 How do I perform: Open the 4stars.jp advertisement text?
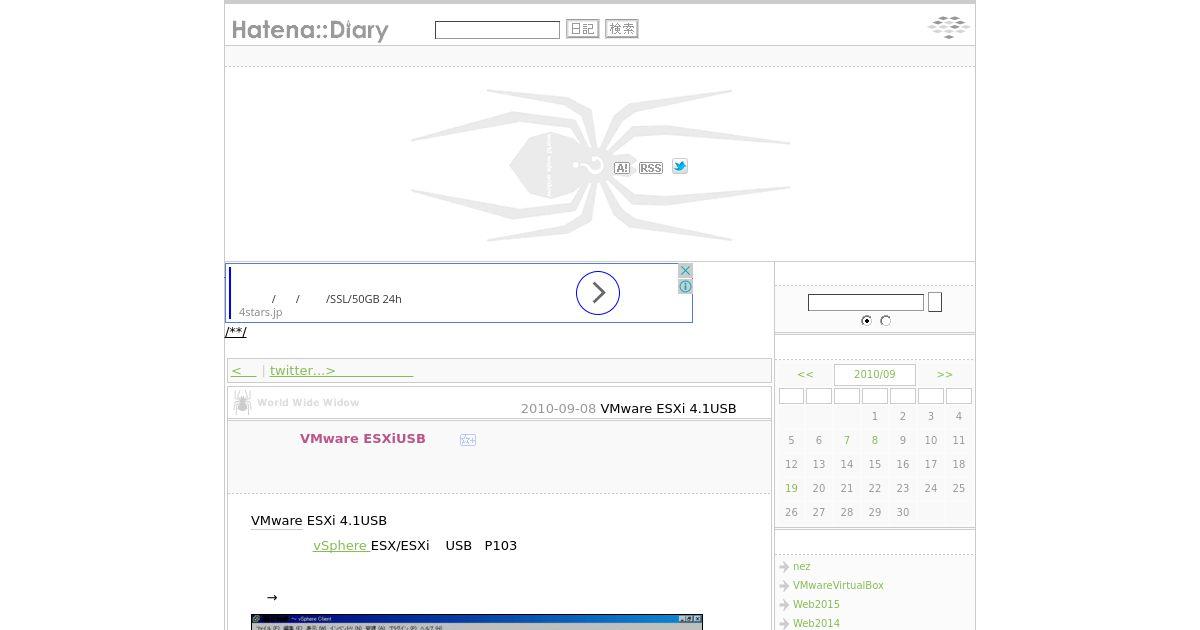click(x=260, y=312)
